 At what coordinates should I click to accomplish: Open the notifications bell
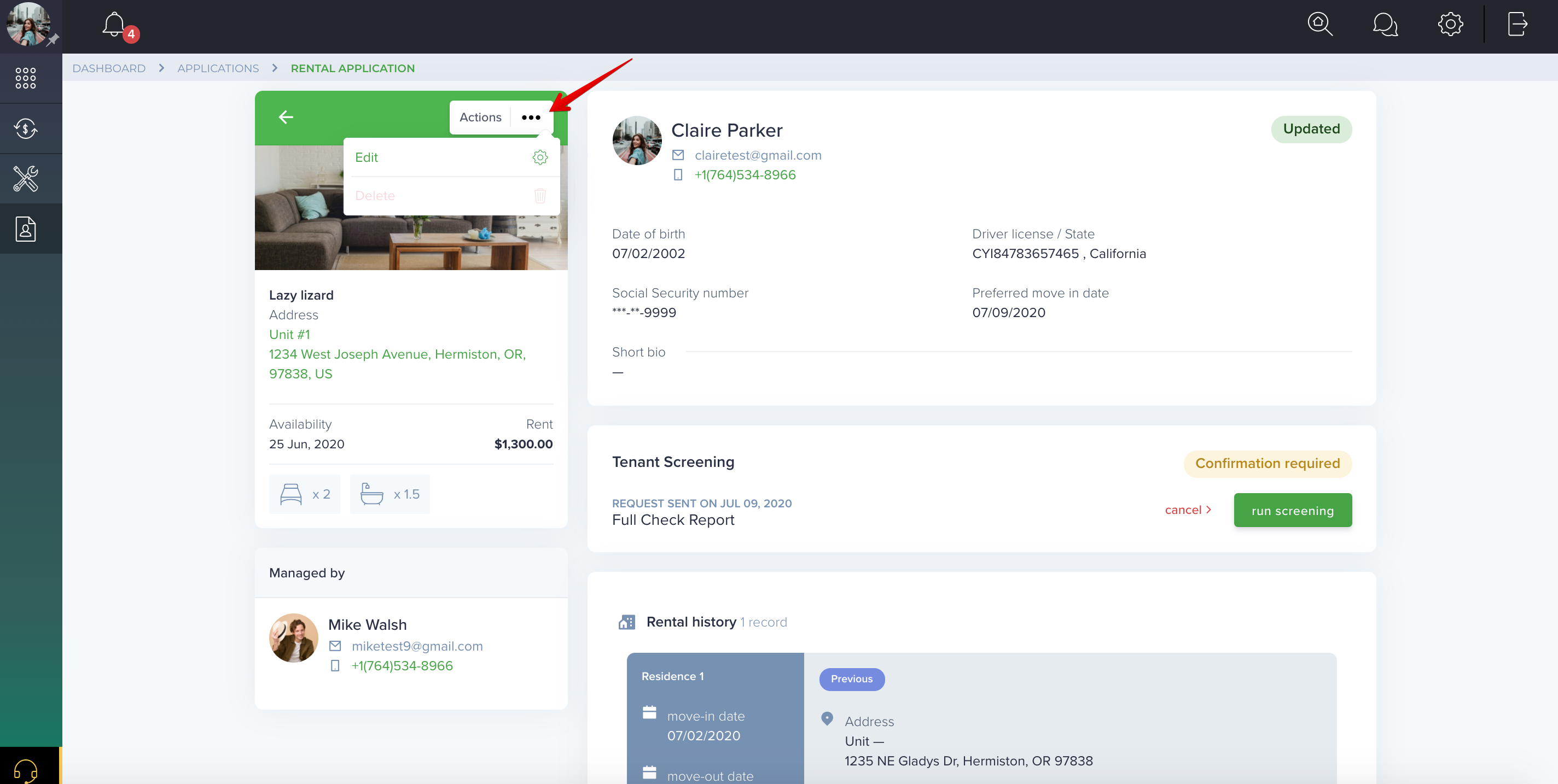tap(114, 25)
